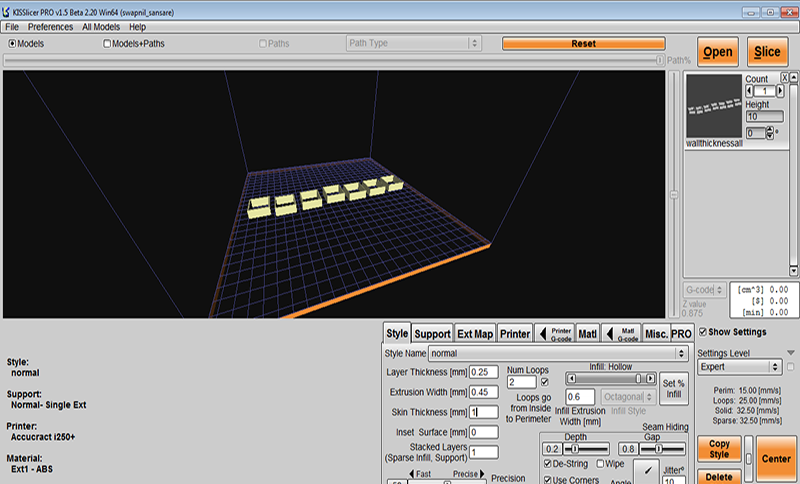Click the Open button
Viewport: 800px width, 484px height.
[x=718, y=52]
